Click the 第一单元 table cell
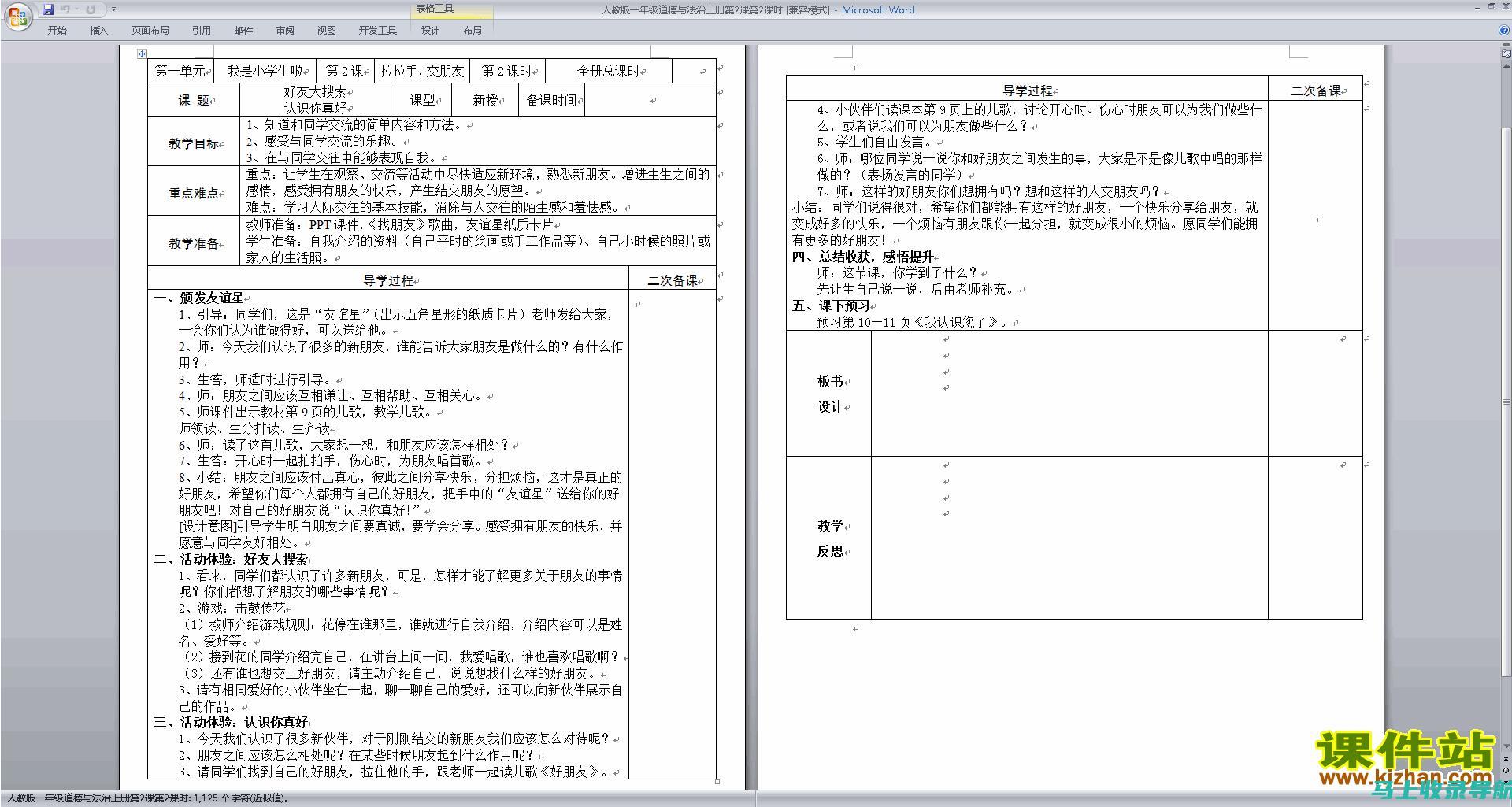This screenshot has width=1512, height=807. pos(180,71)
